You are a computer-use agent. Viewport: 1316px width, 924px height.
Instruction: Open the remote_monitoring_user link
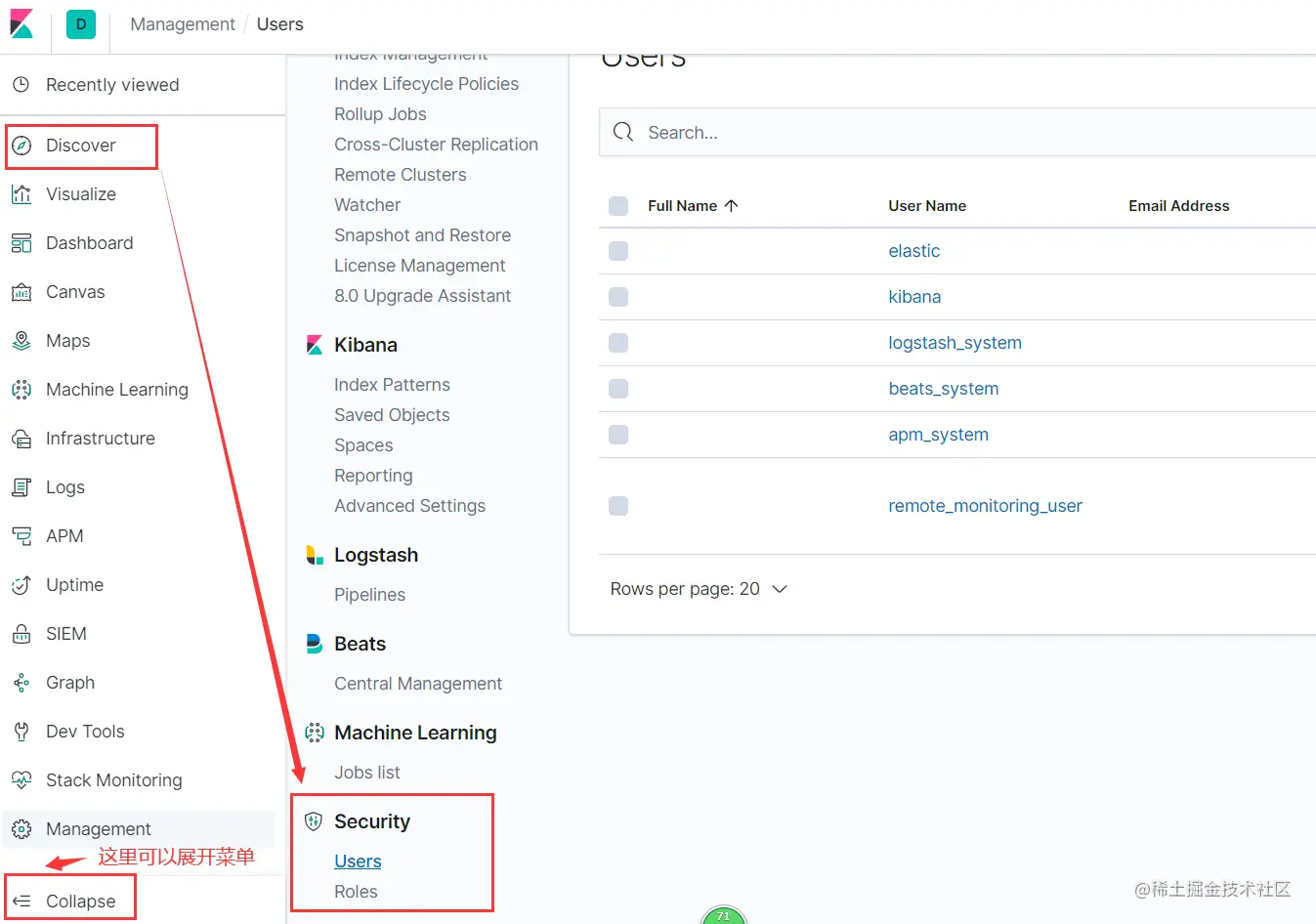[985, 506]
